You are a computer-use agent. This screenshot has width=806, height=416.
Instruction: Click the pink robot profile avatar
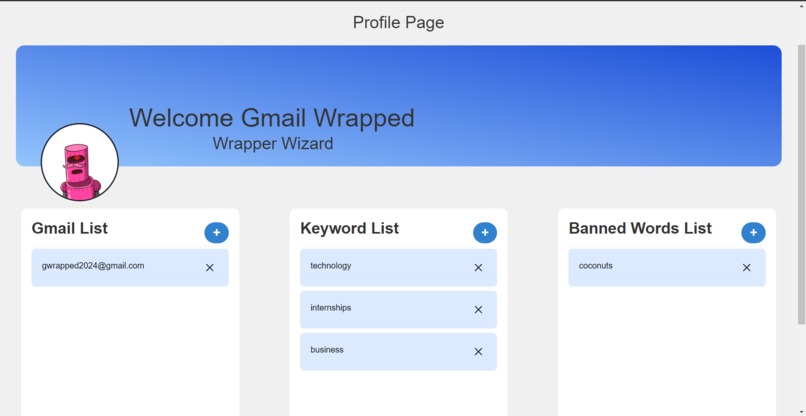click(80, 162)
